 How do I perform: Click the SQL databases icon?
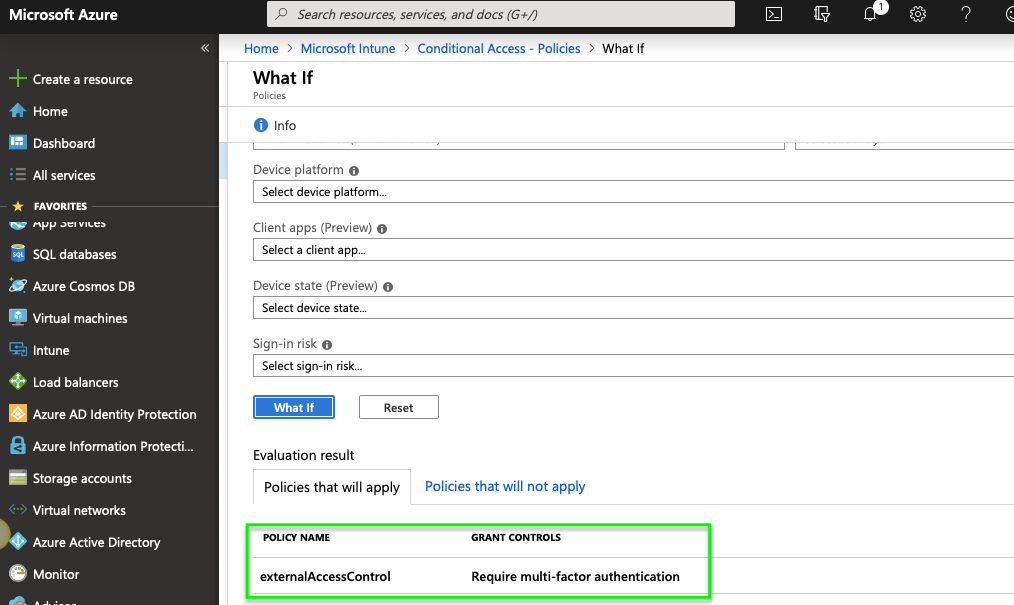coord(17,253)
